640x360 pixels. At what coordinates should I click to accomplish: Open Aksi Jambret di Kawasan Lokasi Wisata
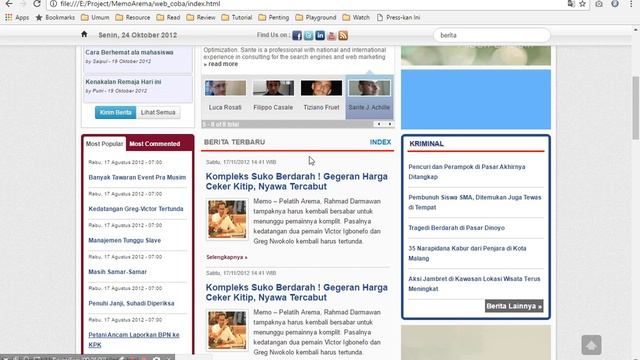point(474,284)
